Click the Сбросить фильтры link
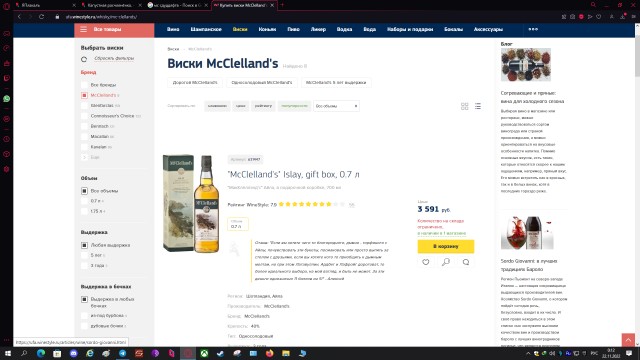This screenshot has width=640, height=360. pyautogui.click(x=114, y=58)
